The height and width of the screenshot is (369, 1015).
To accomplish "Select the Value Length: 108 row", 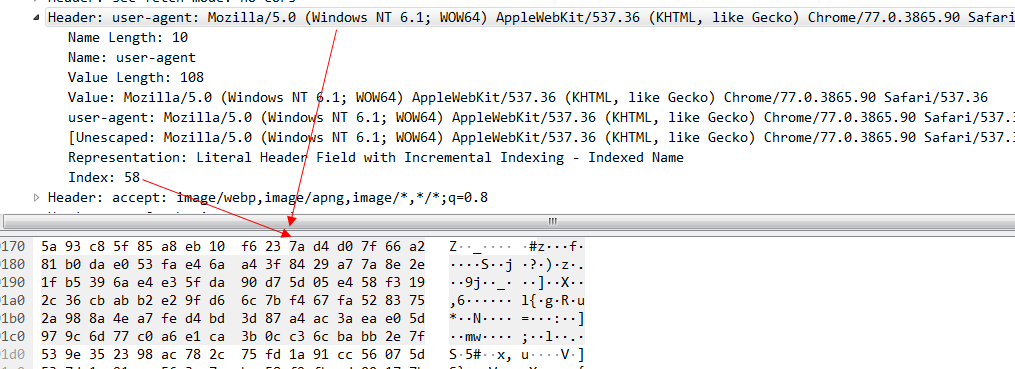I will coord(136,78).
